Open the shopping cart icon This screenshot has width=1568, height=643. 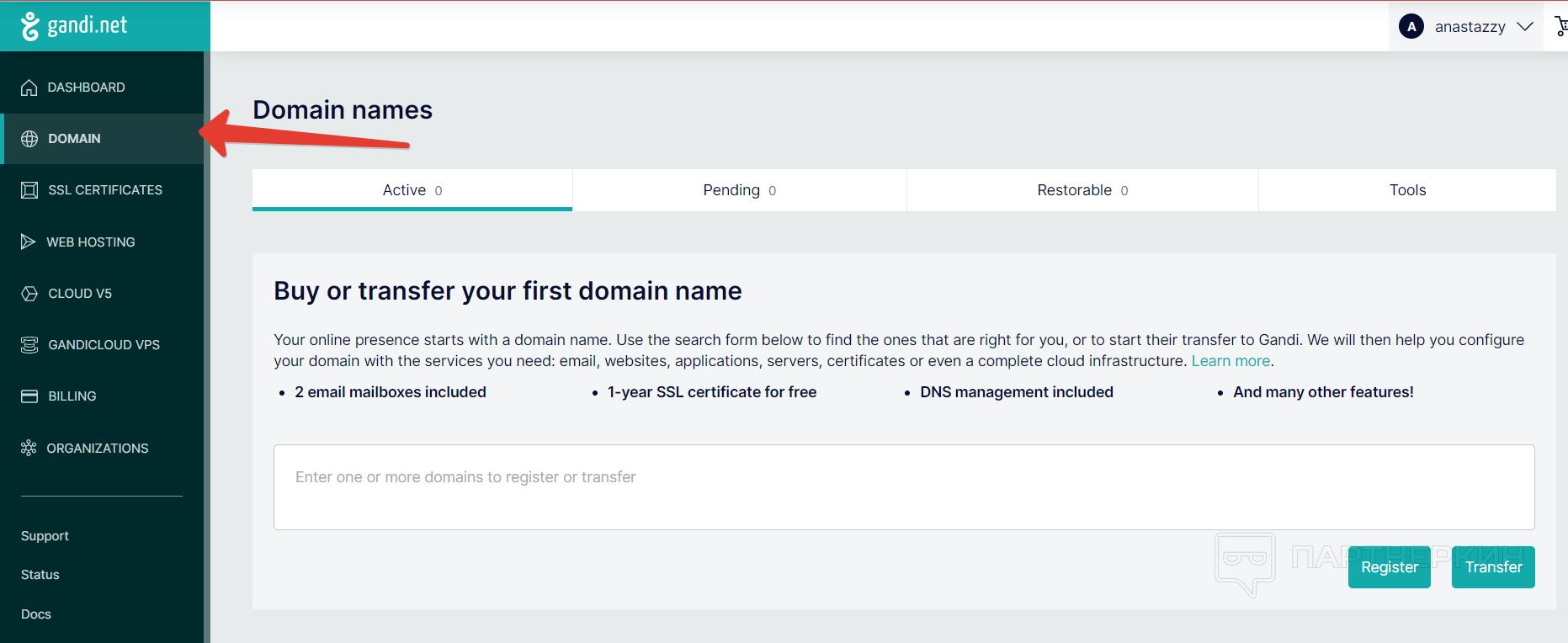(x=1560, y=27)
